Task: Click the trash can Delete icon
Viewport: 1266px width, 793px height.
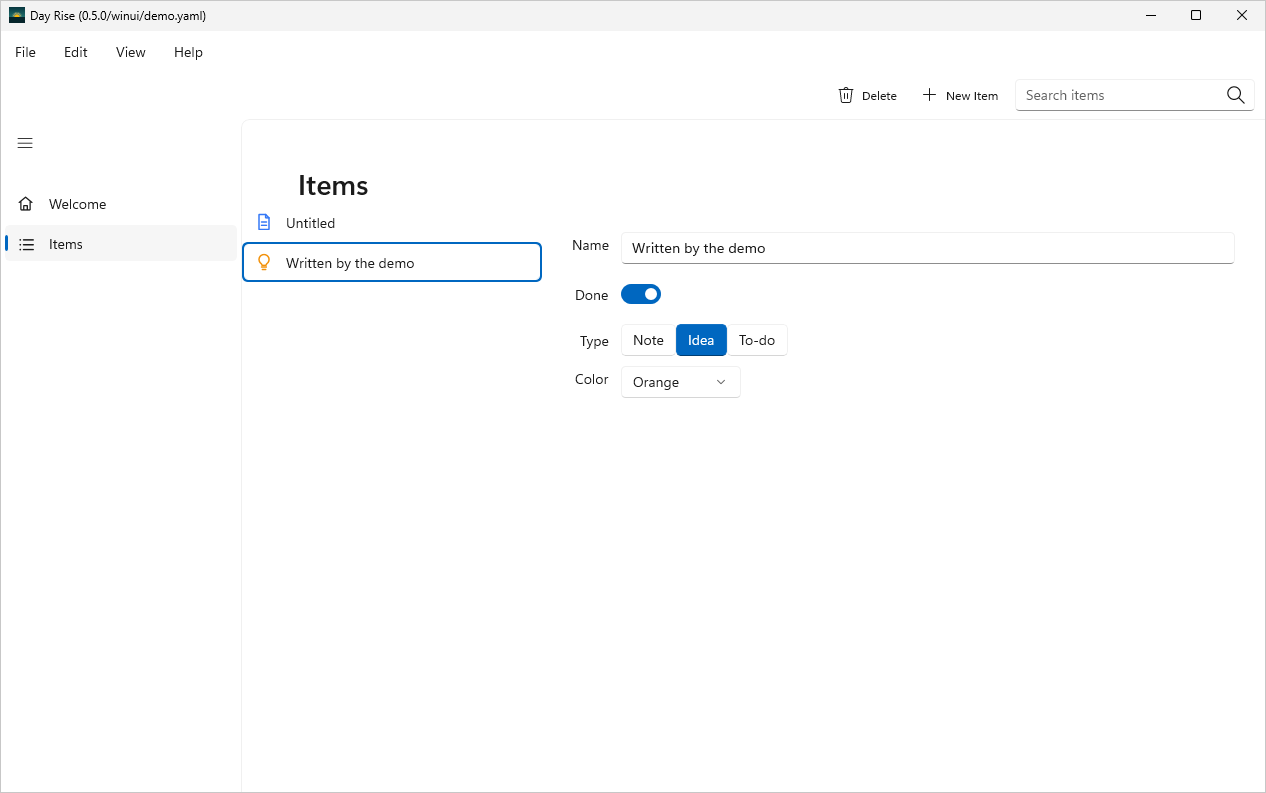Action: (x=846, y=95)
